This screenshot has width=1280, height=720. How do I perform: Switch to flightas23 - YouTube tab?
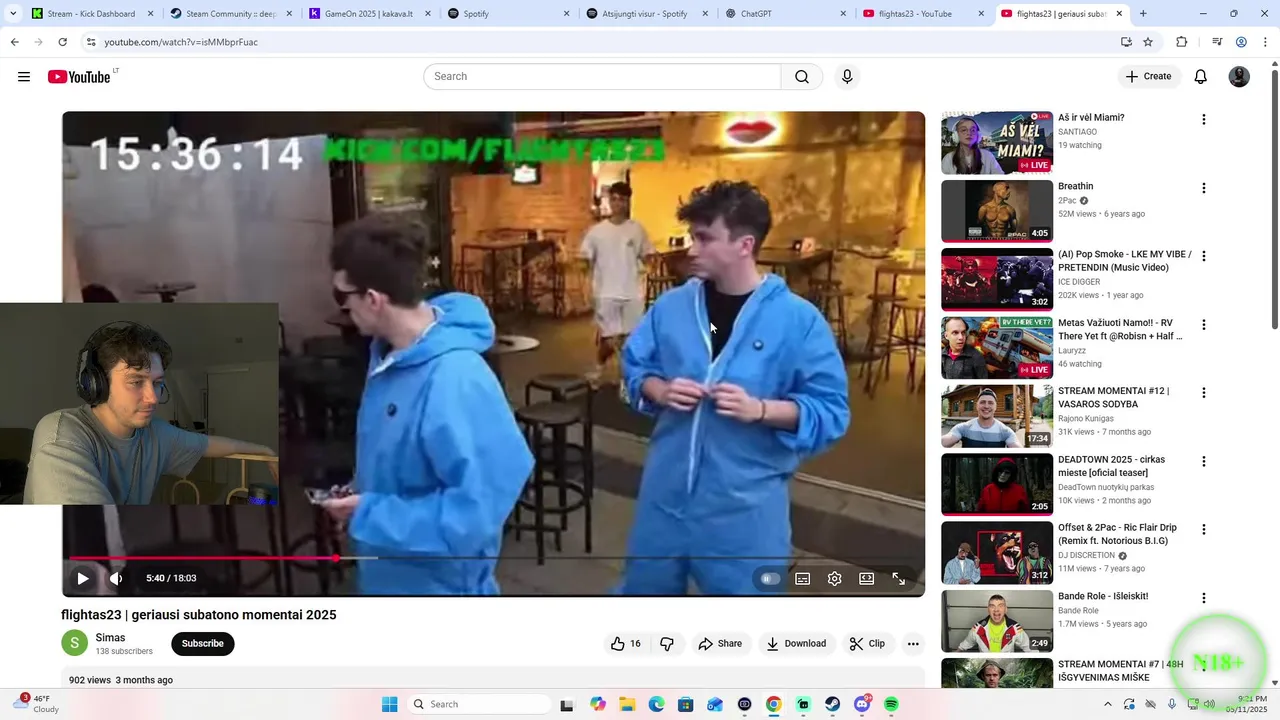click(922, 14)
